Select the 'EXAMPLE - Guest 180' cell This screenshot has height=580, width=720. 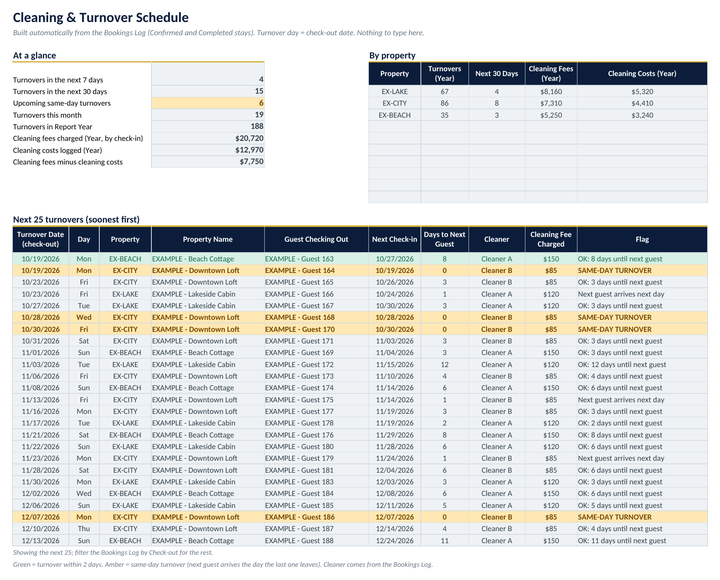(316, 447)
